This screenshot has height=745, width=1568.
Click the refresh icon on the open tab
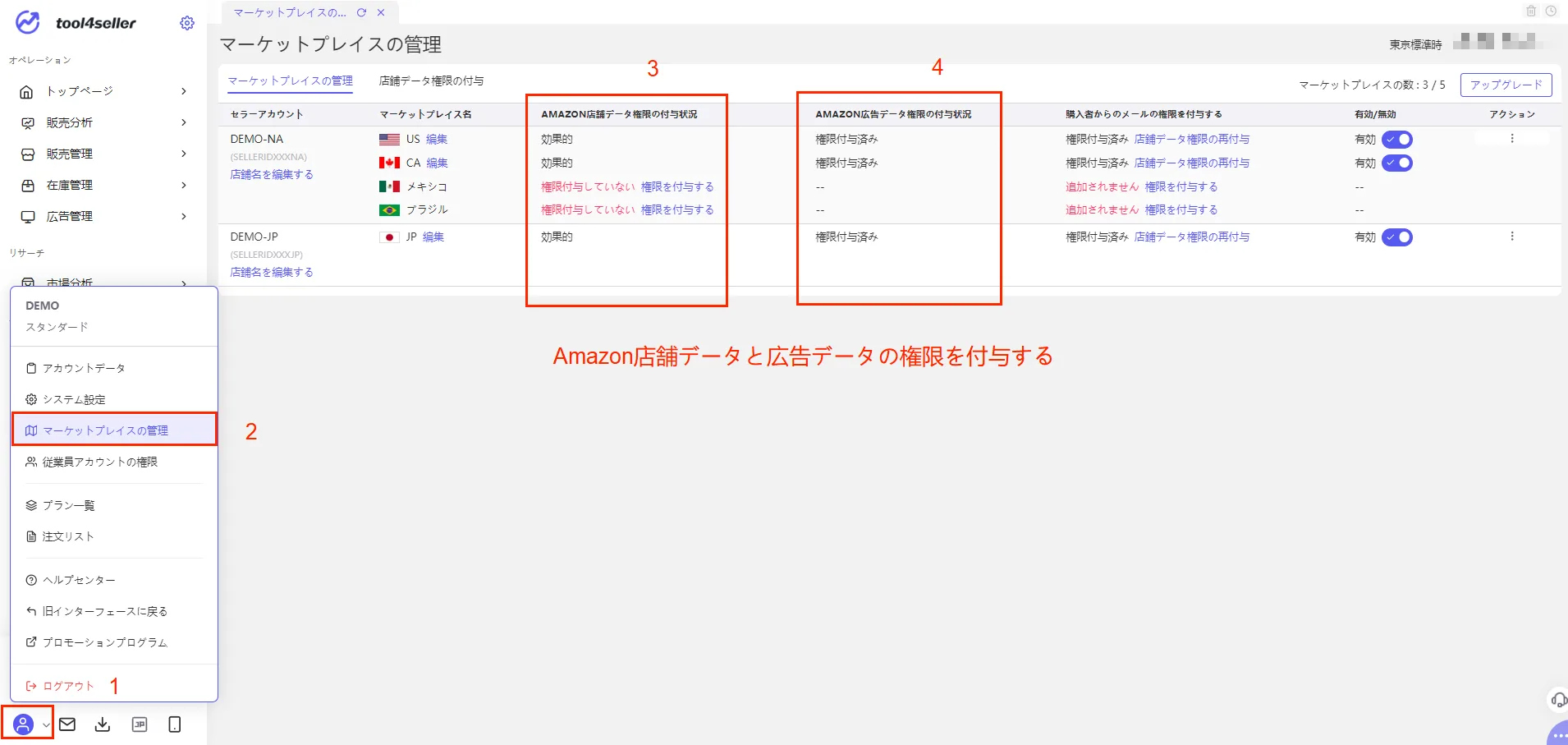pyautogui.click(x=361, y=12)
